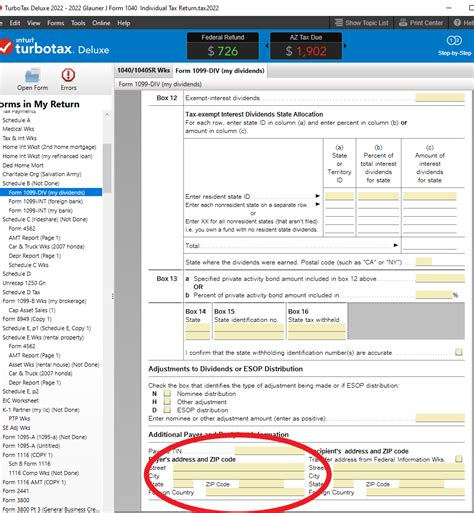Image resolution: width=474 pixels, height=513 pixels.
Task: Switch to Step-by-Step mode icon
Action: 454,41
